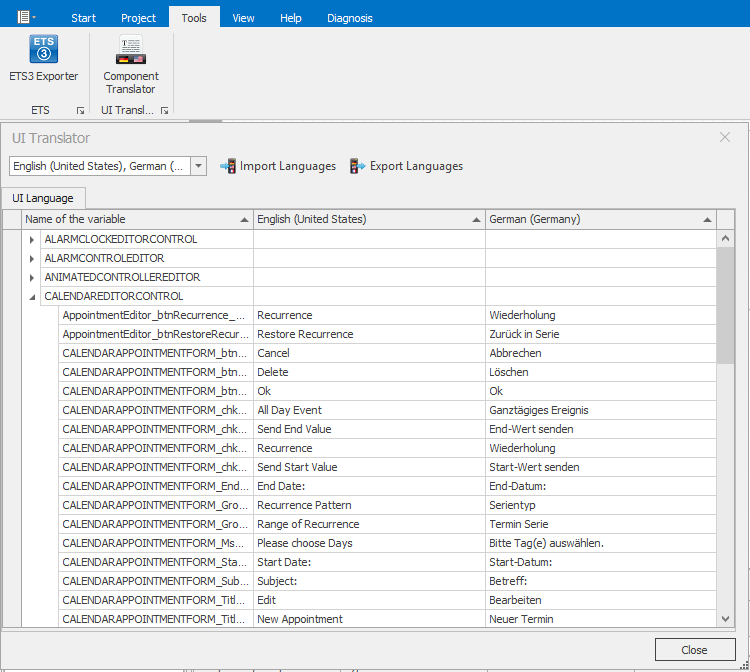This screenshot has width=750, height=672.
Task: Click the German cell 'Ganztägiges Ereignis'
Action: (x=601, y=410)
